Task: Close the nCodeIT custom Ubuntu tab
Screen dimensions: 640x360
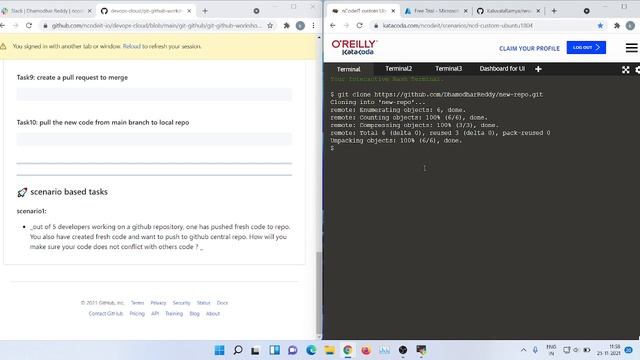Action: point(393,11)
